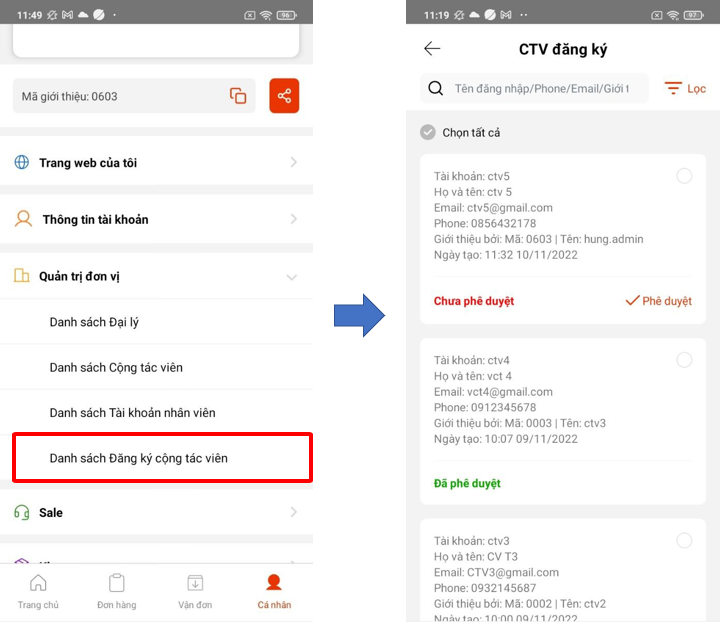This screenshot has height=623, width=723.
Task: Go back using the arrow icon
Action: point(432,49)
